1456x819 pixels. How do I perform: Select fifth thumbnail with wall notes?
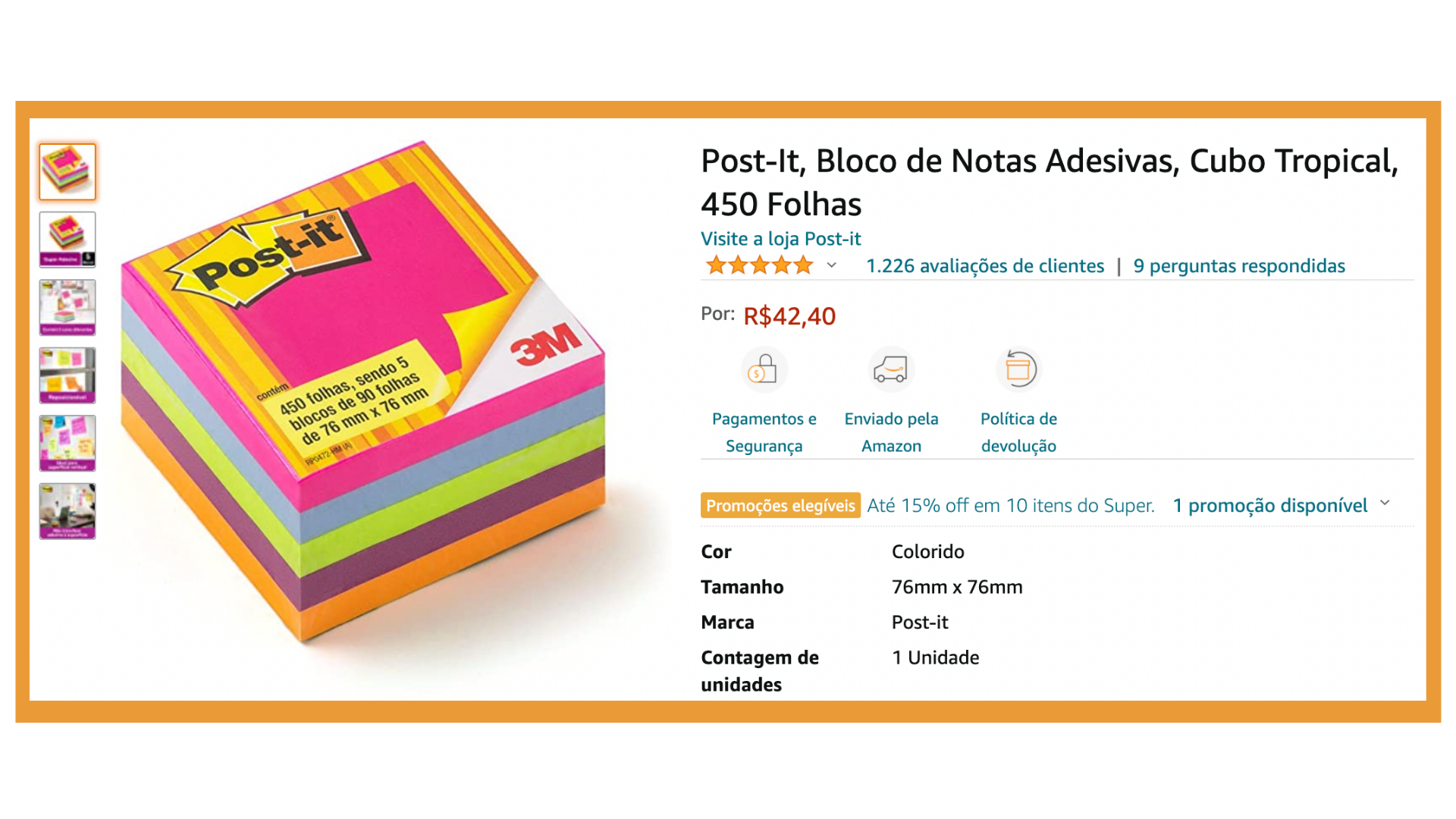[67, 444]
